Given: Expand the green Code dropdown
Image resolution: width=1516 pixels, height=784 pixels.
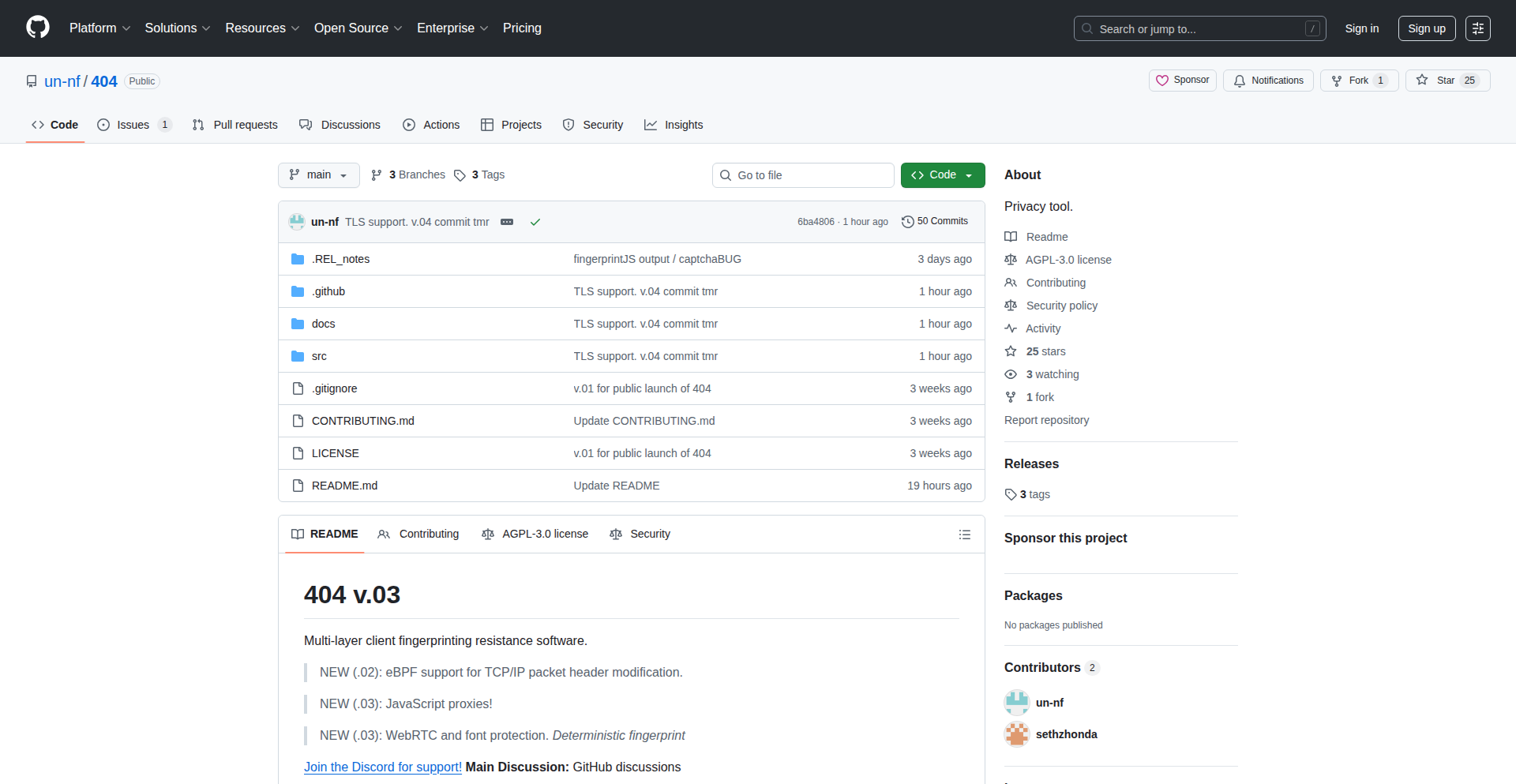Looking at the screenshot, I should 942,175.
